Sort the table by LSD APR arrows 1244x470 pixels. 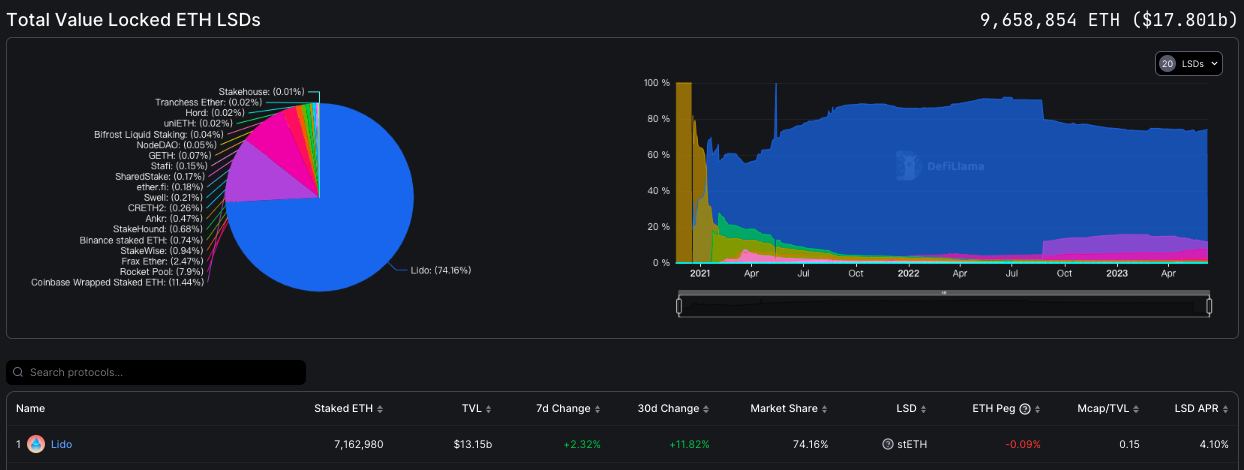(1227, 409)
